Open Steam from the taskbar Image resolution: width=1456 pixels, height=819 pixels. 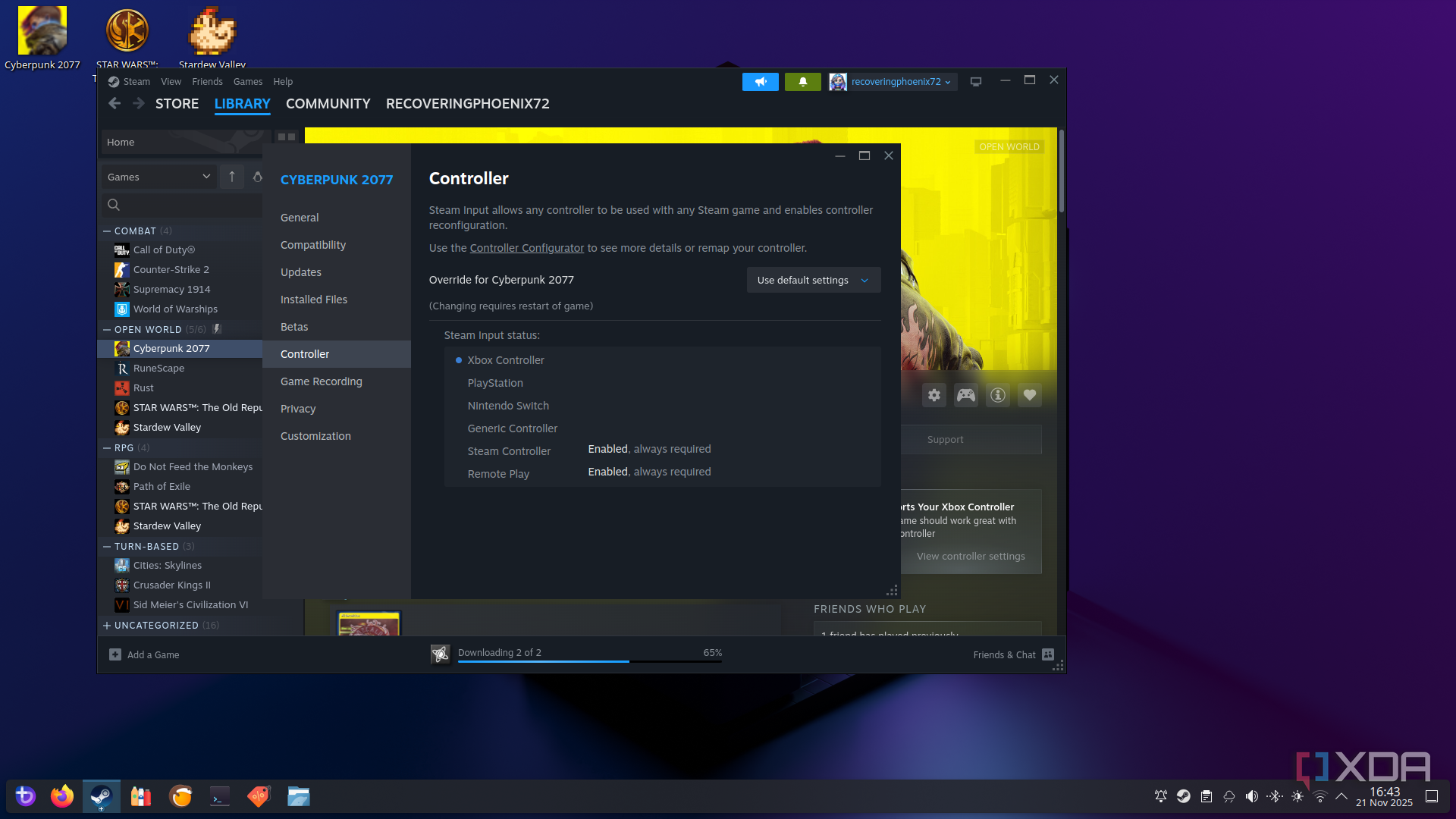pyautogui.click(x=102, y=796)
